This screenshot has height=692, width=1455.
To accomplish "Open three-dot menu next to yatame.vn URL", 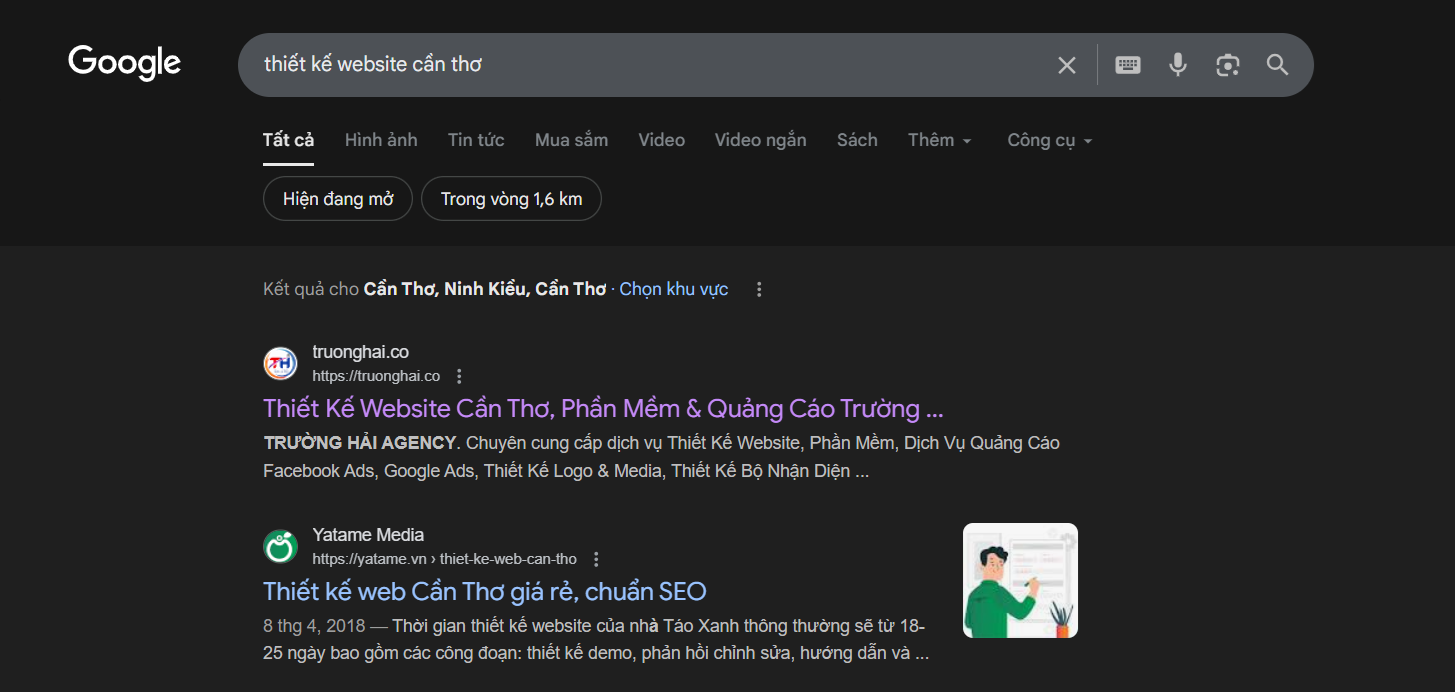I will (x=596, y=559).
